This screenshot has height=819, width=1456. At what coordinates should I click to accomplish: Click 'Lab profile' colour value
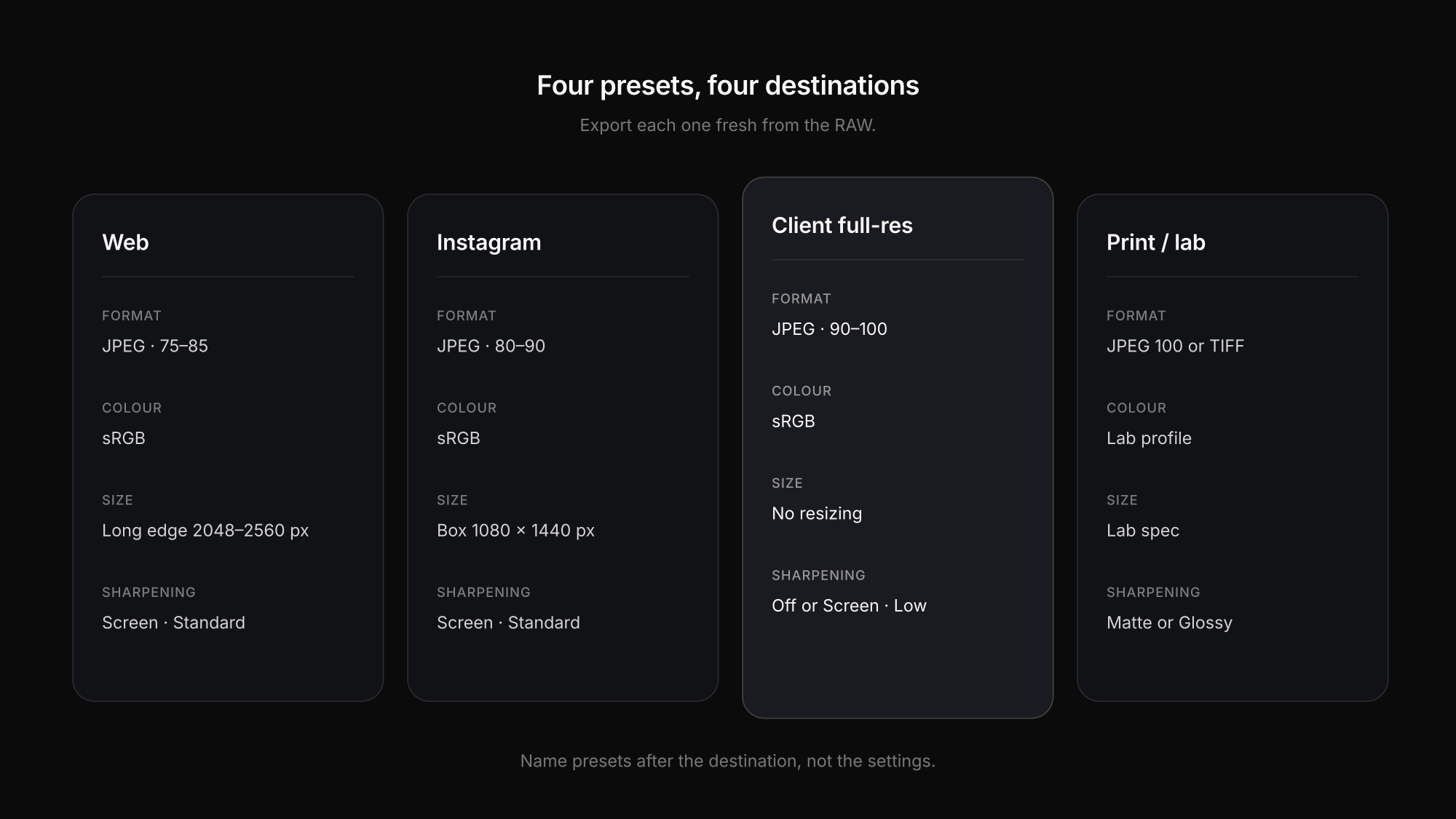pos(1149,438)
